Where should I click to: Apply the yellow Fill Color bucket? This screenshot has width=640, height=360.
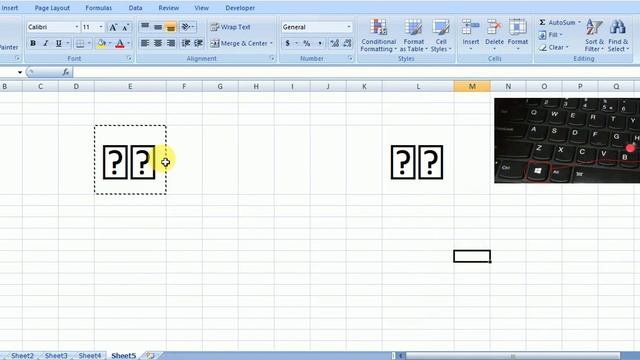click(x=102, y=43)
